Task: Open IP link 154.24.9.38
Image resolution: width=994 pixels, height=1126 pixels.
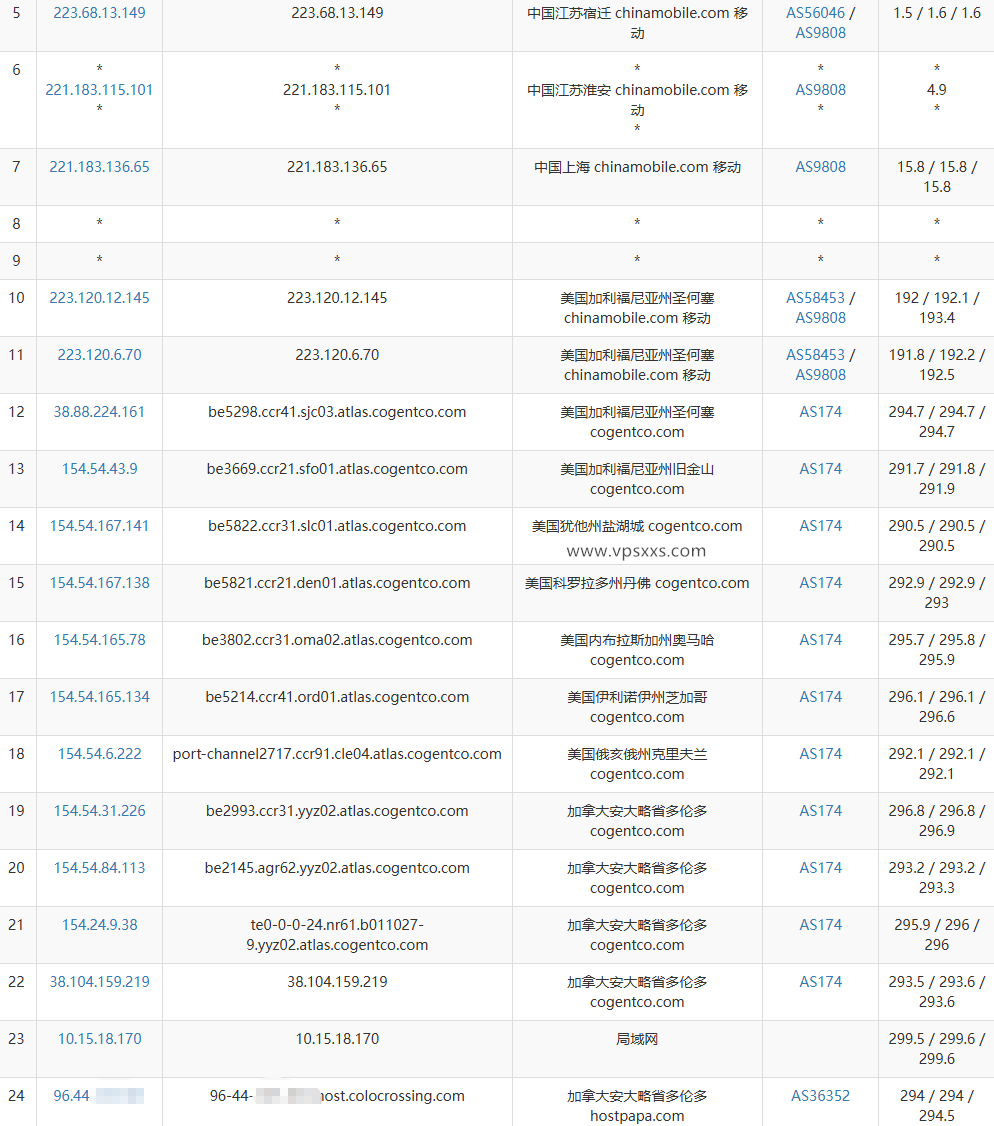Action: pos(99,925)
